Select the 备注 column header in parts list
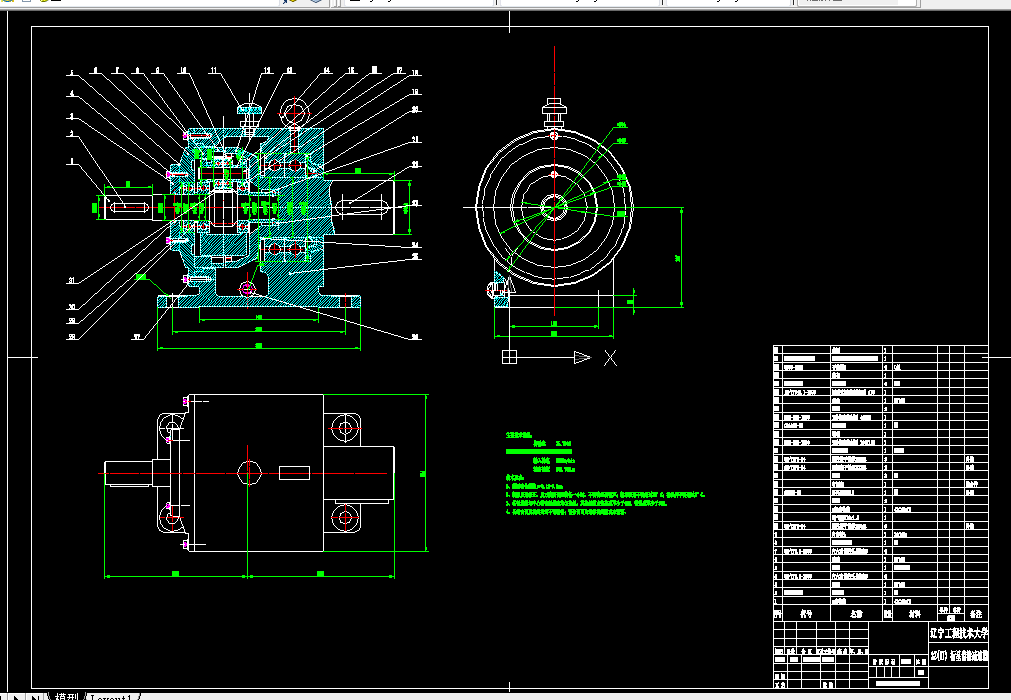The height and width of the screenshot is (700, 1011). pos(976,614)
